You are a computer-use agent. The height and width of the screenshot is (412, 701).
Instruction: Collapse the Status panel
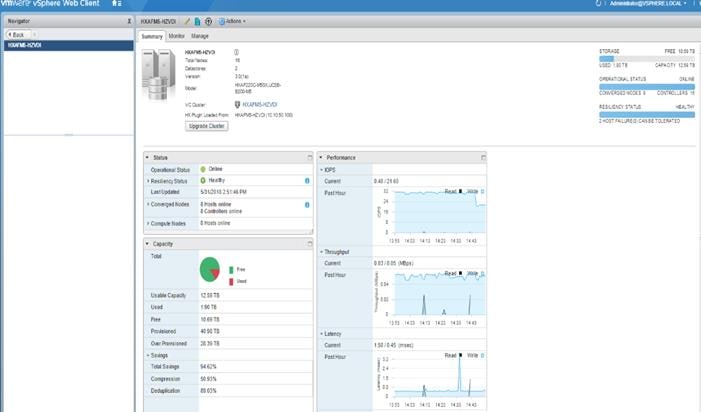(148, 158)
